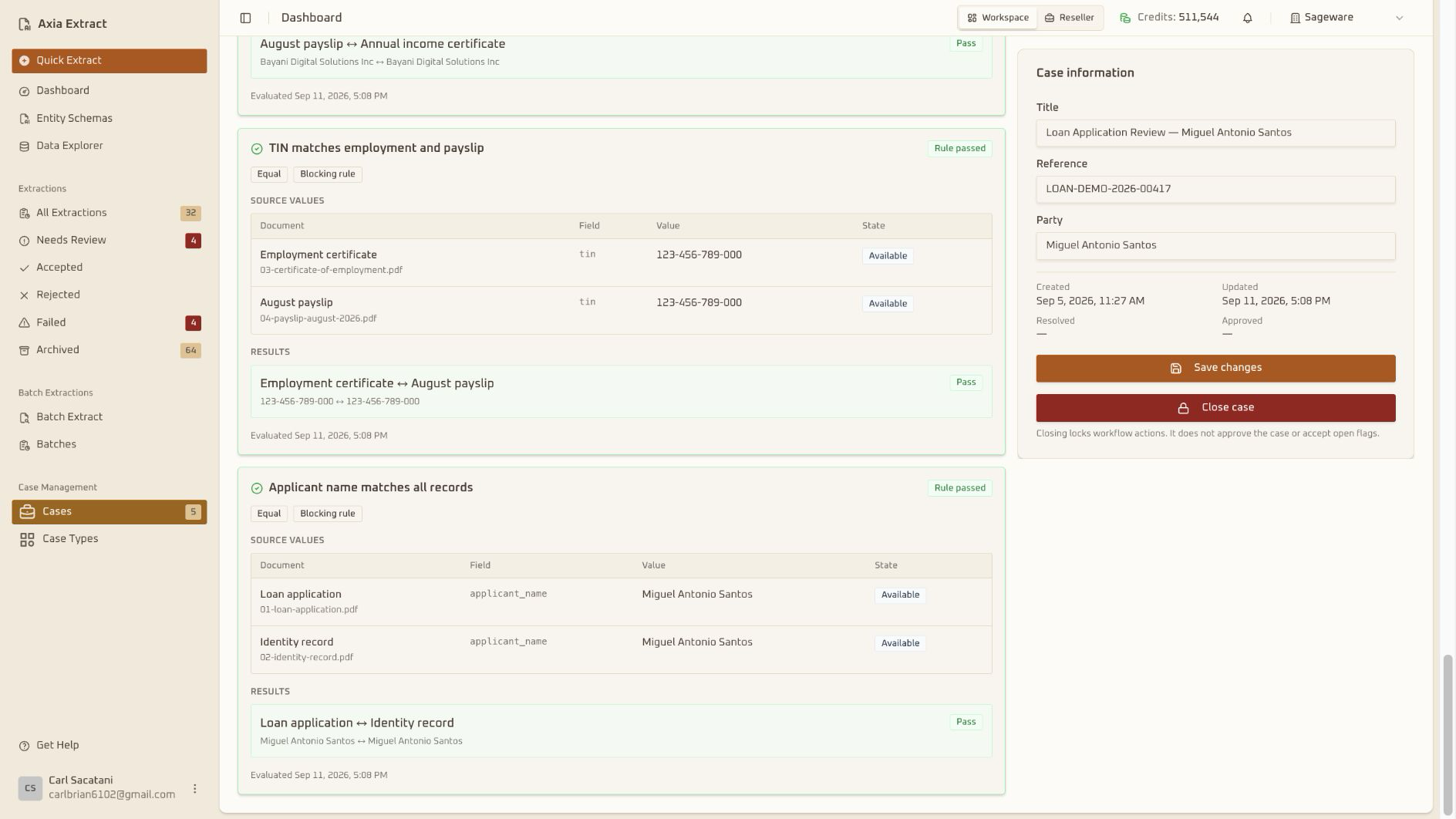Click Close case button
The image size is (1456, 819).
pos(1215,408)
